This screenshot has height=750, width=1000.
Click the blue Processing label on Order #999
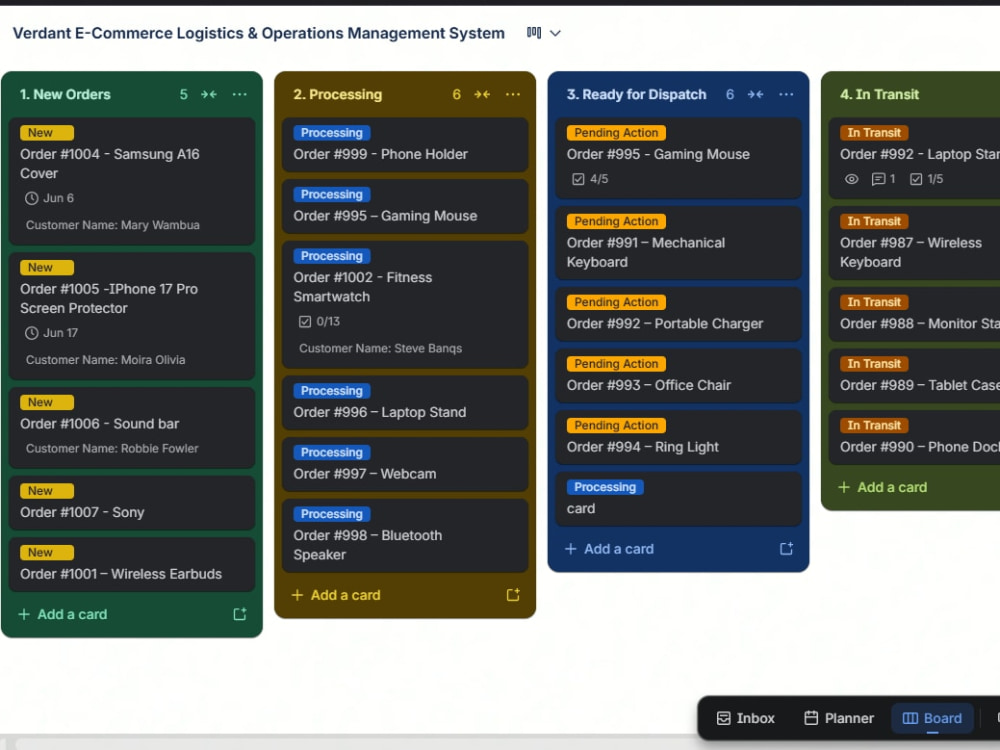(332, 133)
